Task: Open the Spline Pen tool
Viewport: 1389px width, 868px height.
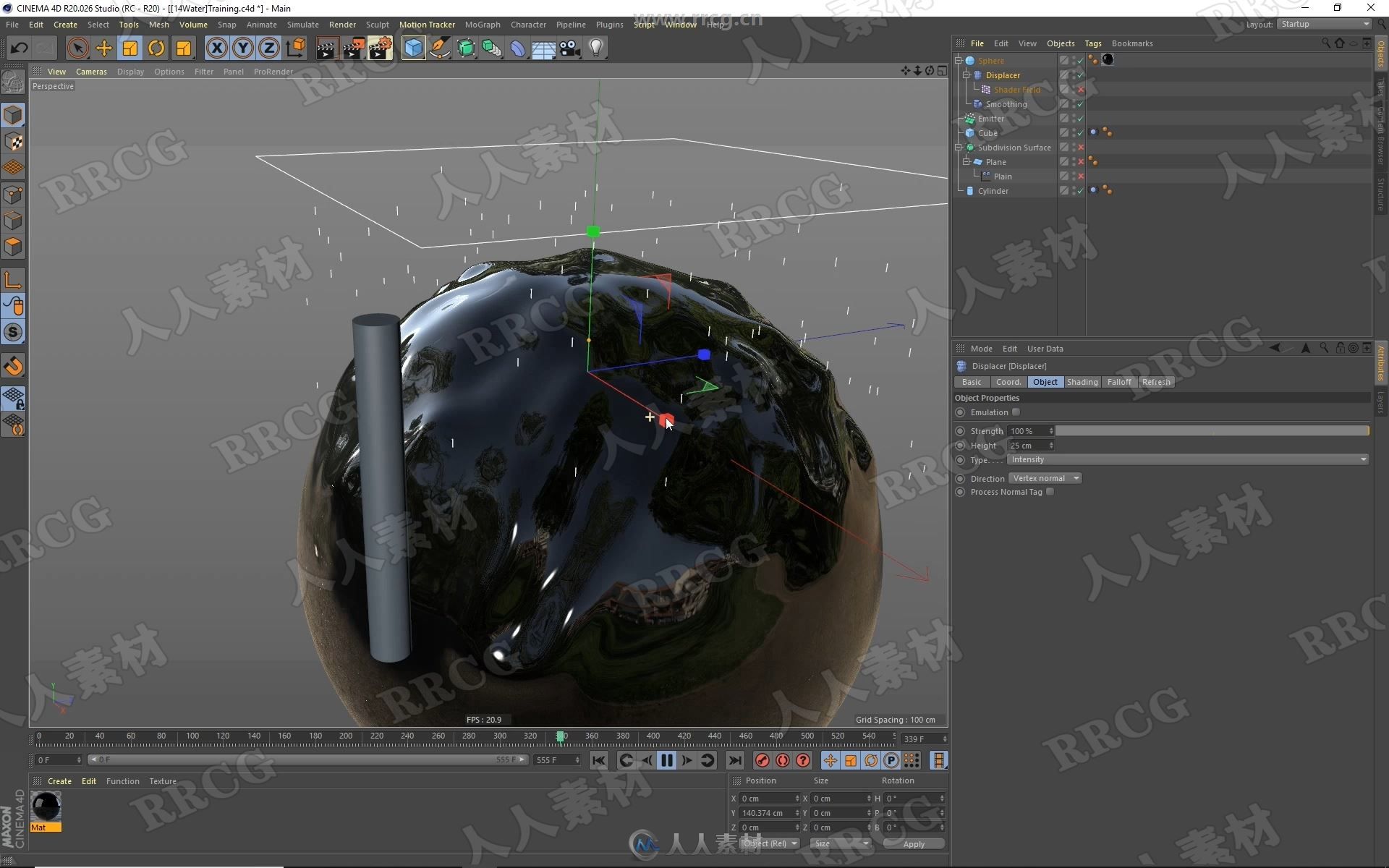Action: click(440, 48)
